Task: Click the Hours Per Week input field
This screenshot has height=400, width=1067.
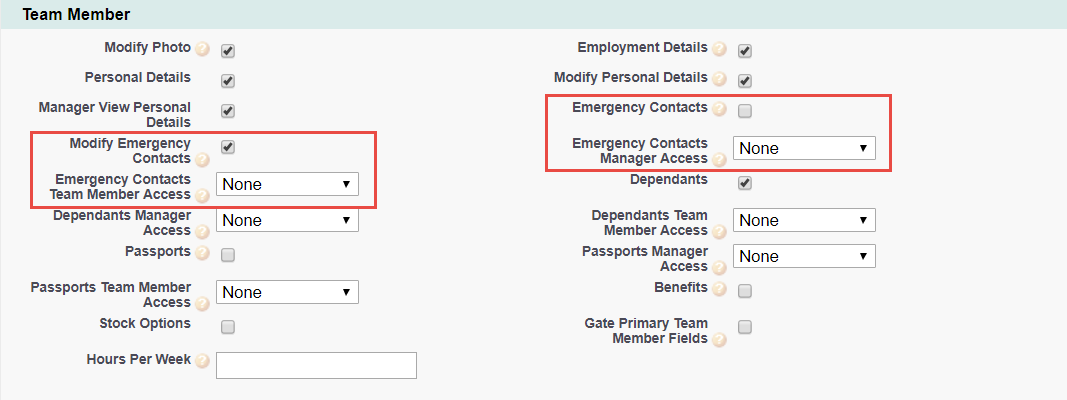Action: [x=316, y=365]
